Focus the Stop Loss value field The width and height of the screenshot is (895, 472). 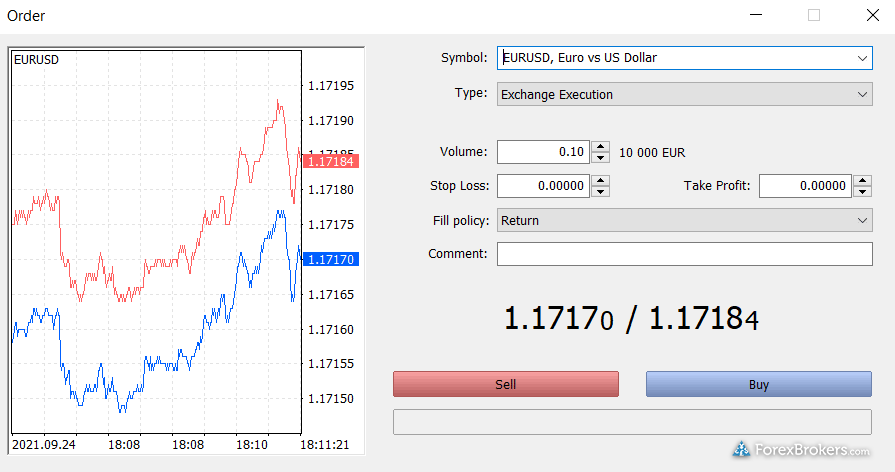tap(543, 186)
